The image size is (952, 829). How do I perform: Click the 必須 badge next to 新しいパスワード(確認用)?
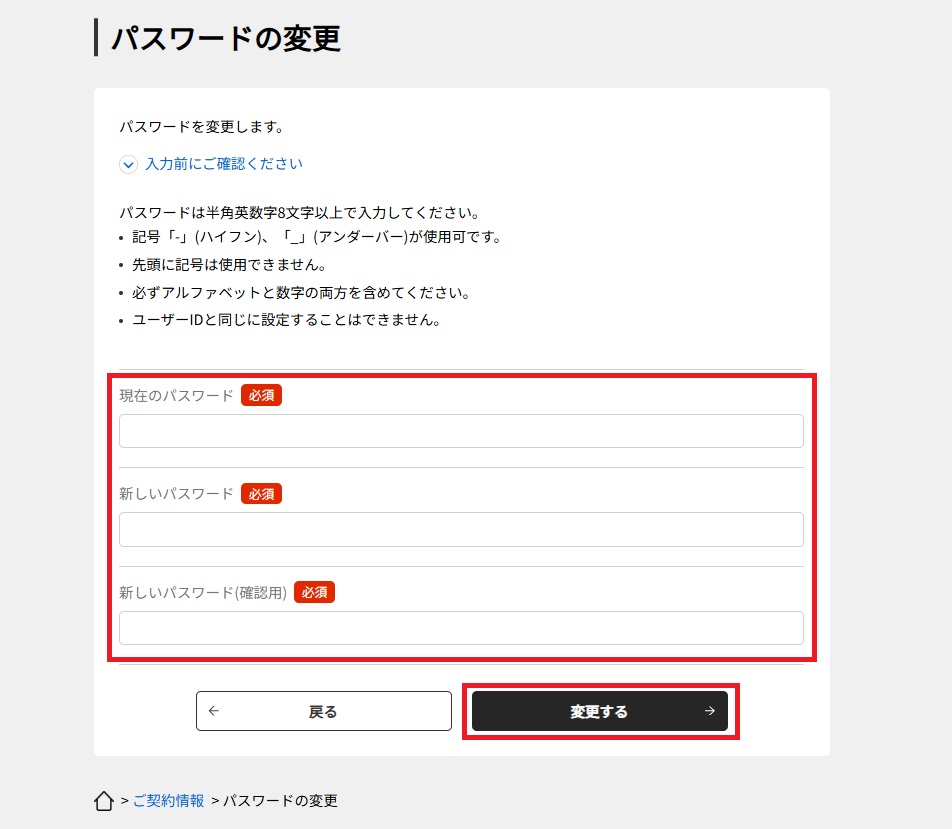314,592
